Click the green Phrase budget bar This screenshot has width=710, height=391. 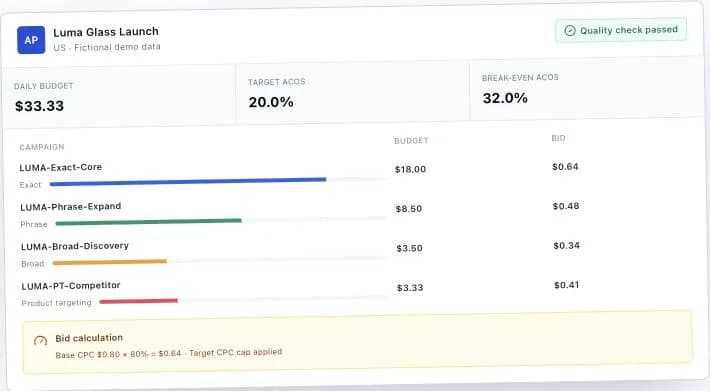tap(149, 222)
